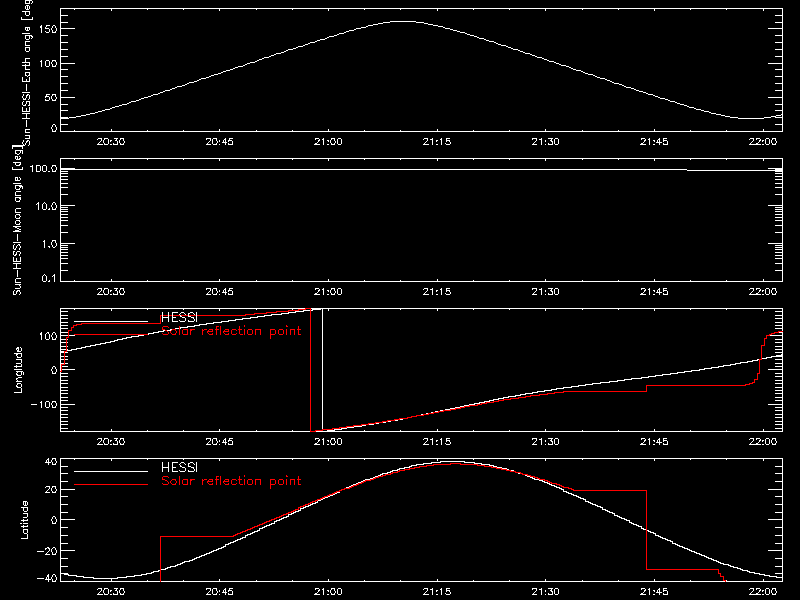Click the Sun-HESSI-Earth angle axis label
Image resolution: width=800 pixels, height=600 pixels.
click(x=27, y=71)
